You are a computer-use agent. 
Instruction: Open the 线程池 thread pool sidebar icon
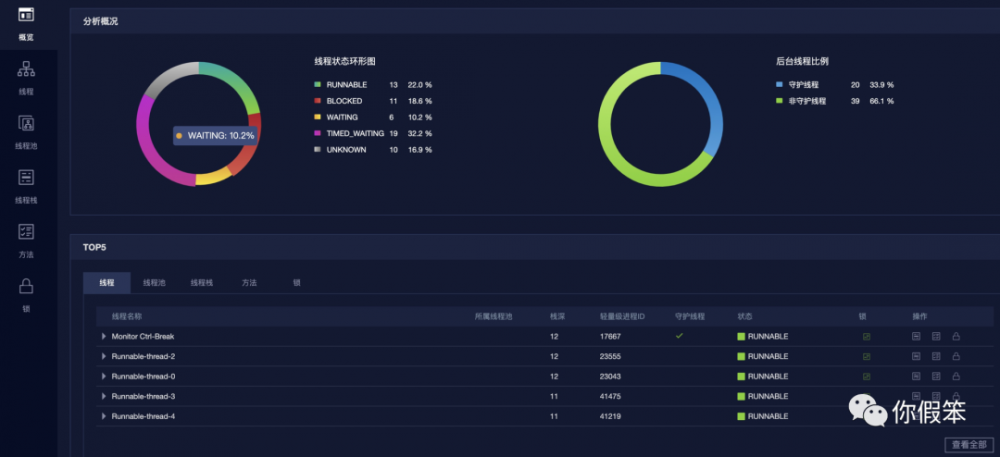(x=26, y=123)
